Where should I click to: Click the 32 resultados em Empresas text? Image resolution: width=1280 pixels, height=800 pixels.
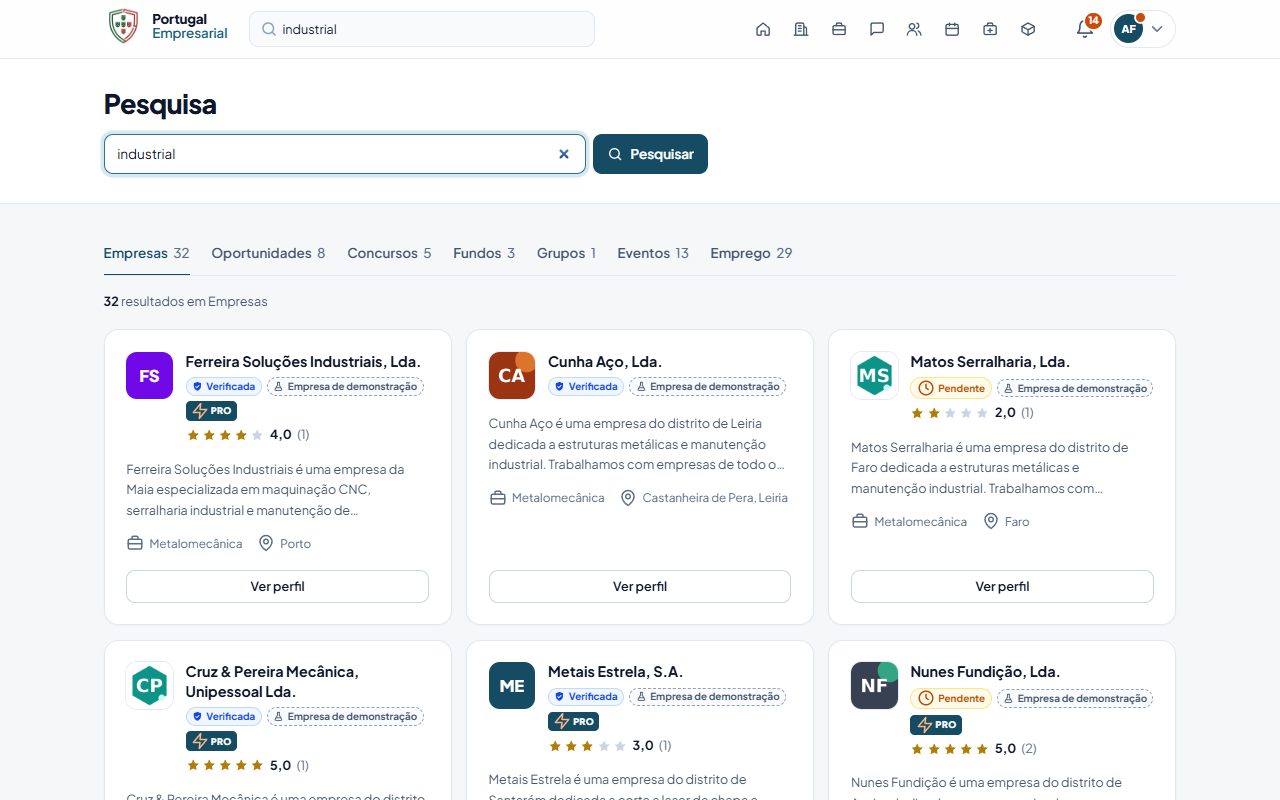pos(186,301)
